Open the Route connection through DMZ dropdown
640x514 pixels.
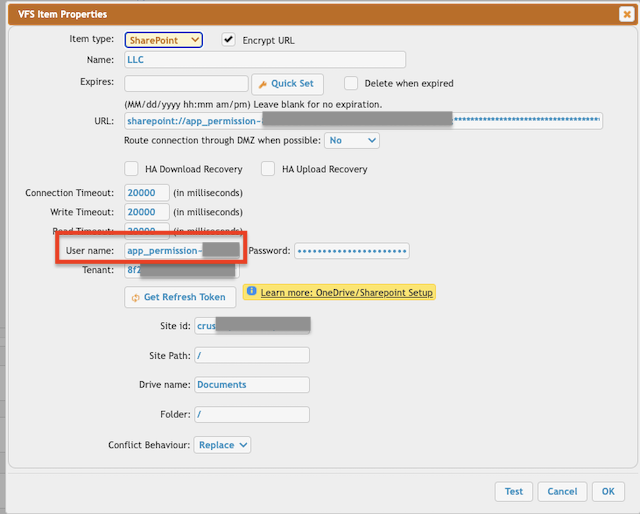[x=352, y=140]
